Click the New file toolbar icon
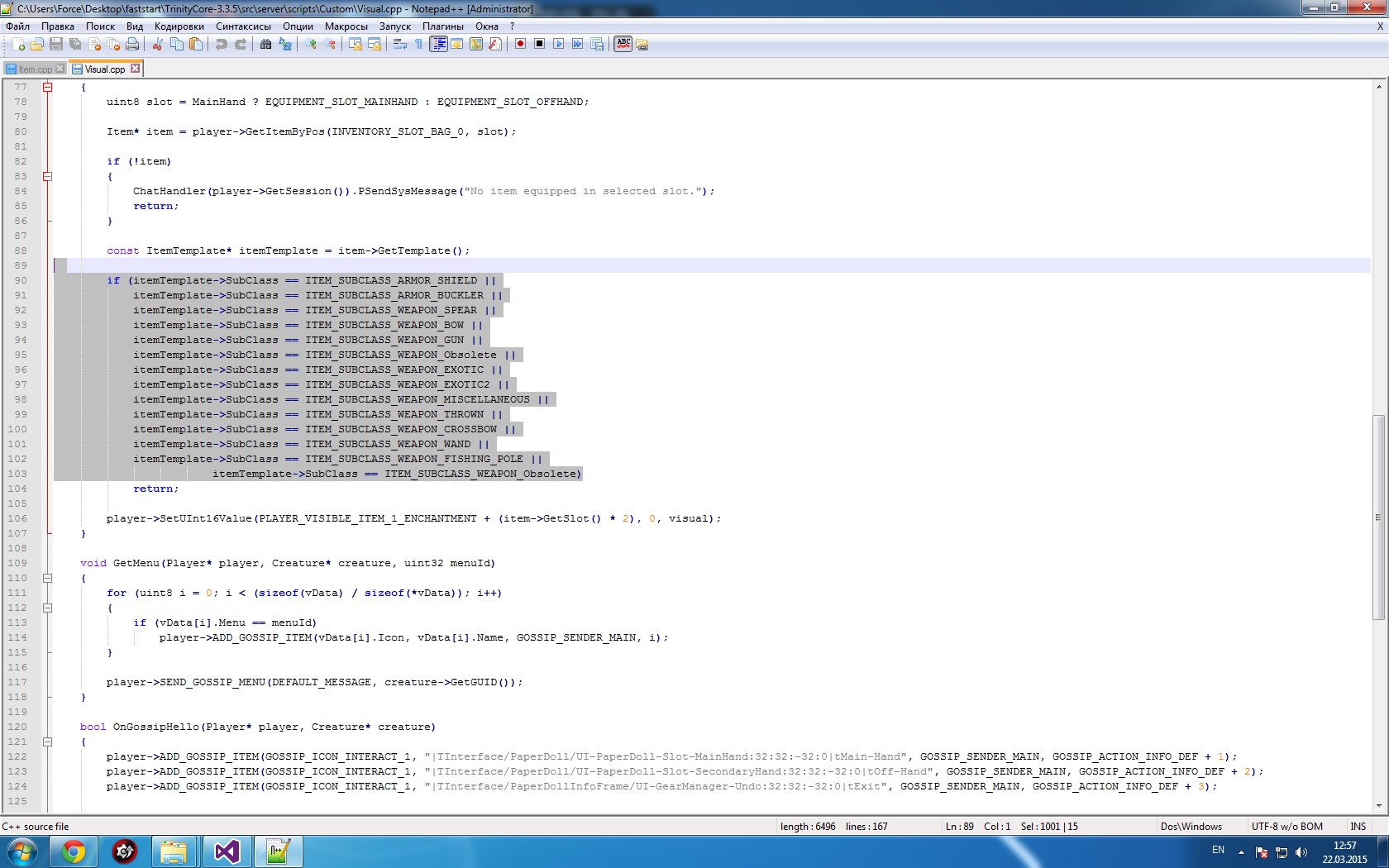Viewport: 1389px width, 868px height. pyautogui.click(x=18, y=45)
